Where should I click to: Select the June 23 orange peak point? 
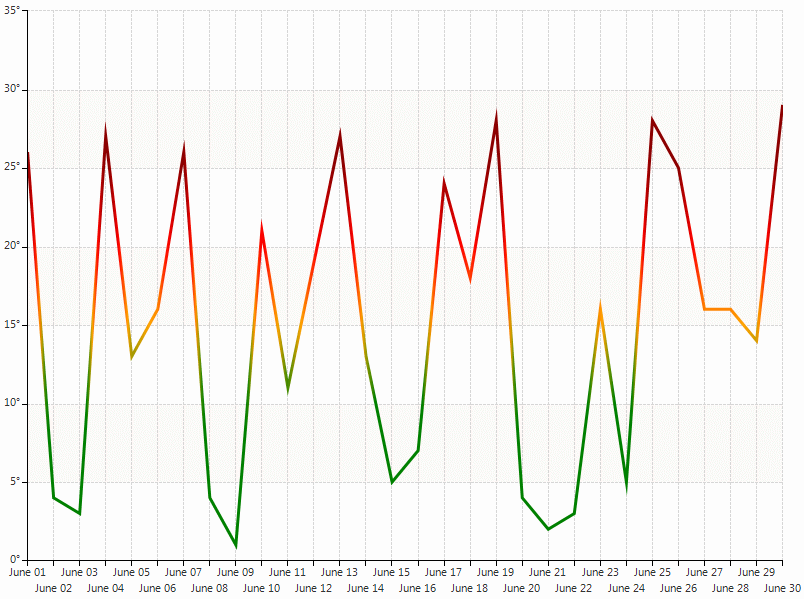600,309
